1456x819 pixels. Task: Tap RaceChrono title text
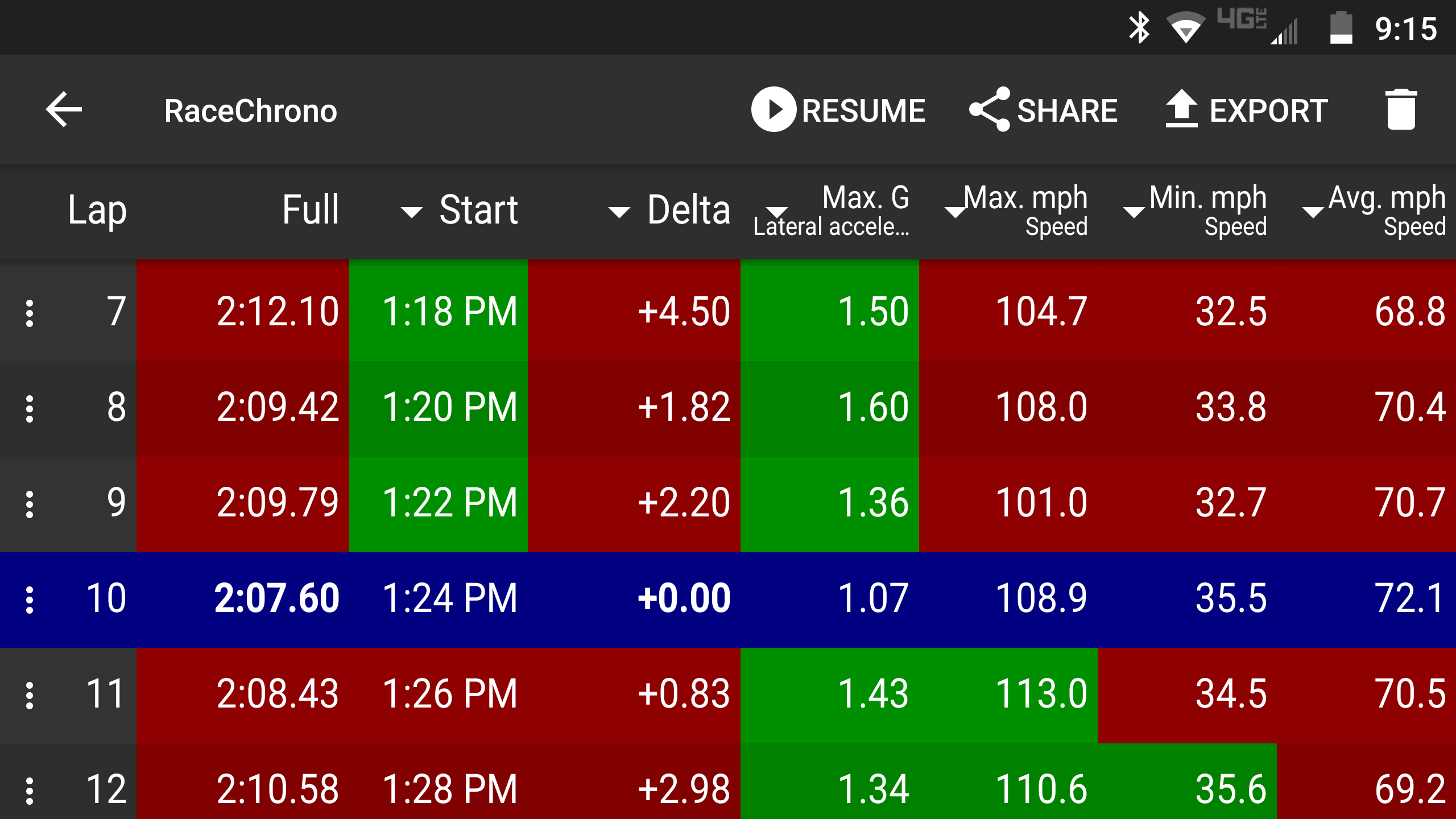pyautogui.click(x=250, y=110)
